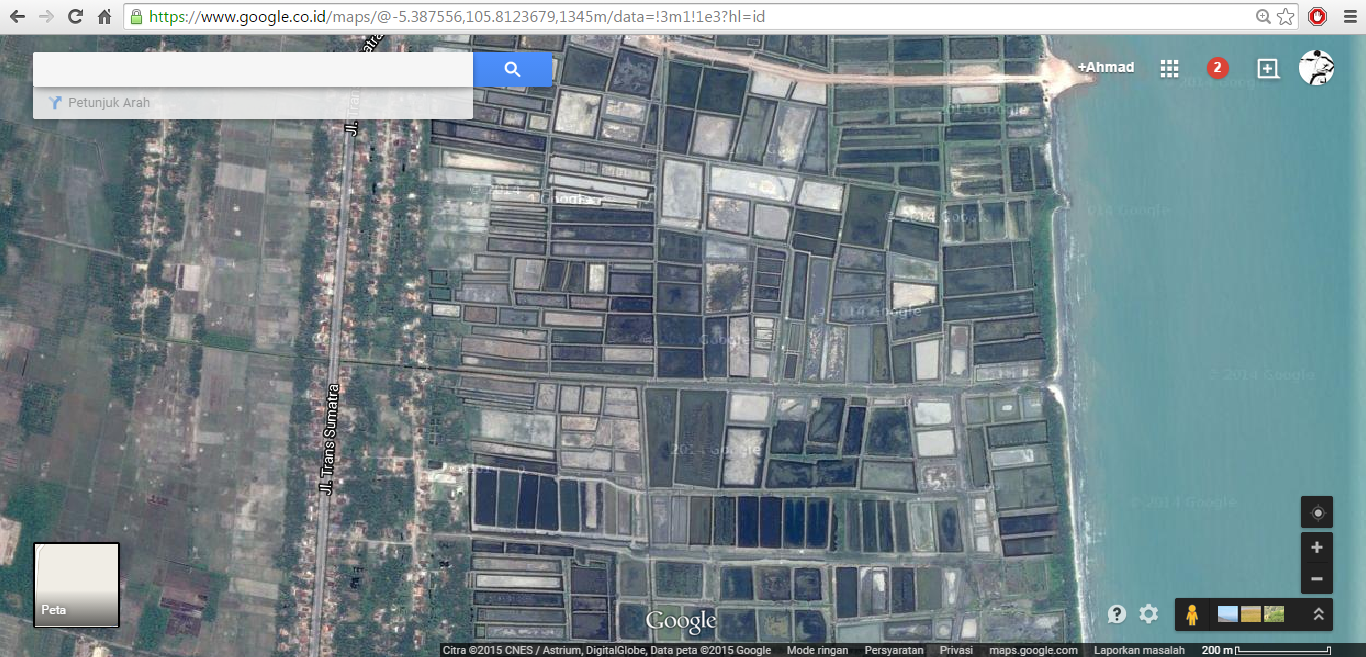The width and height of the screenshot is (1366, 657).
Task: Open the +Ahmad Google+ profile link
Action: click(1106, 67)
